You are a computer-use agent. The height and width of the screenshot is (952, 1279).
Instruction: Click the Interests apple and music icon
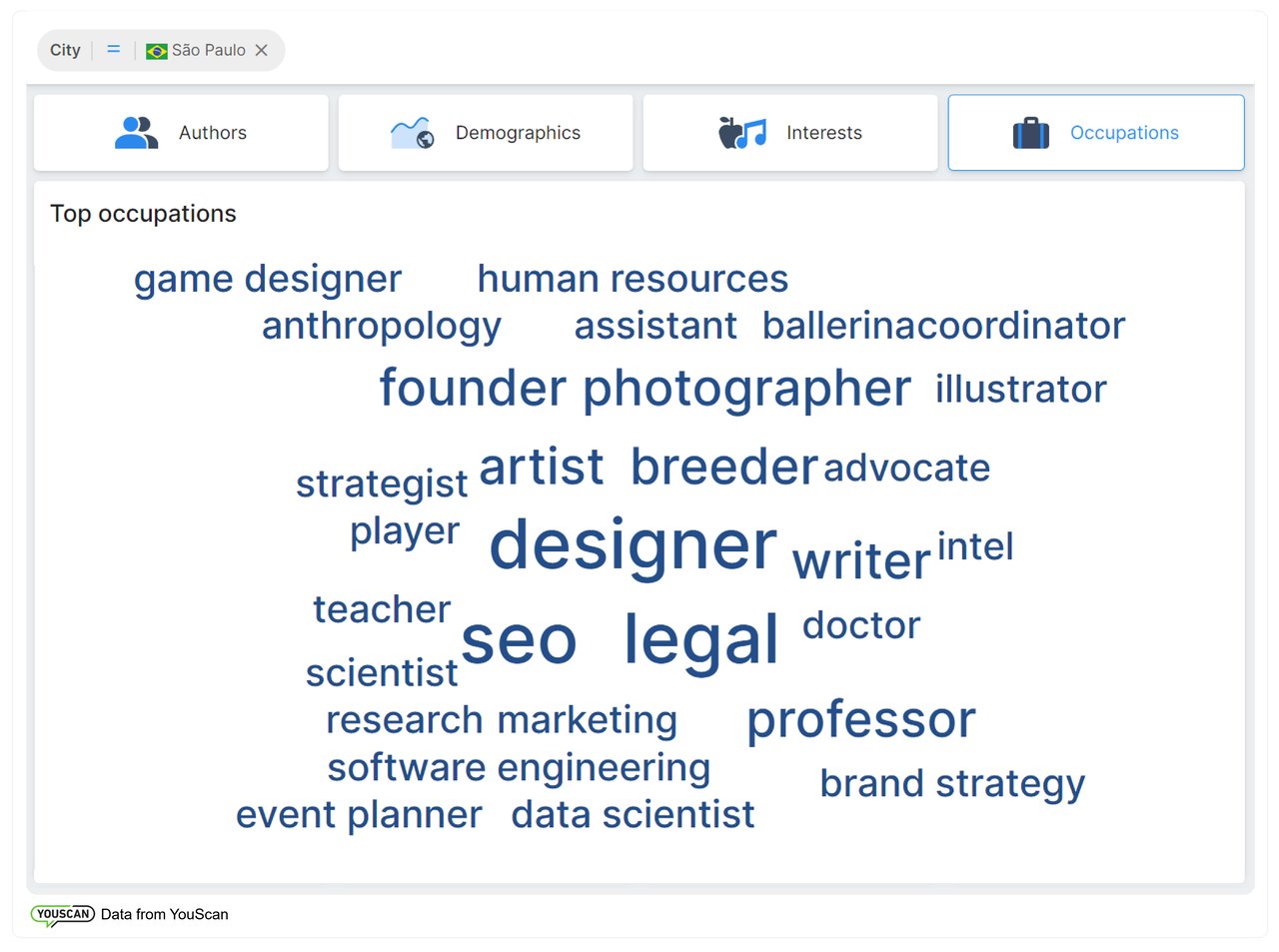coord(742,133)
